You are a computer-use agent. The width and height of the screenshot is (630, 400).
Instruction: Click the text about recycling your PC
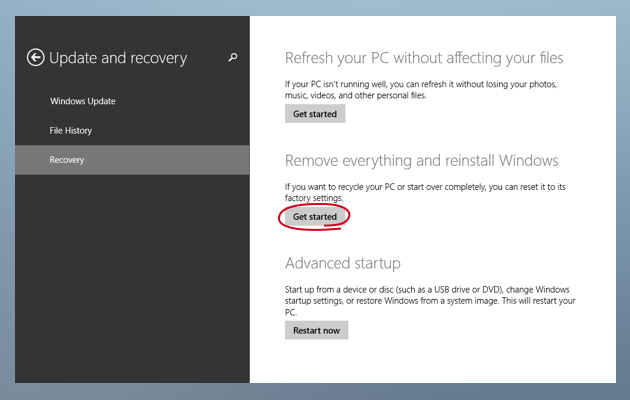click(x=425, y=192)
